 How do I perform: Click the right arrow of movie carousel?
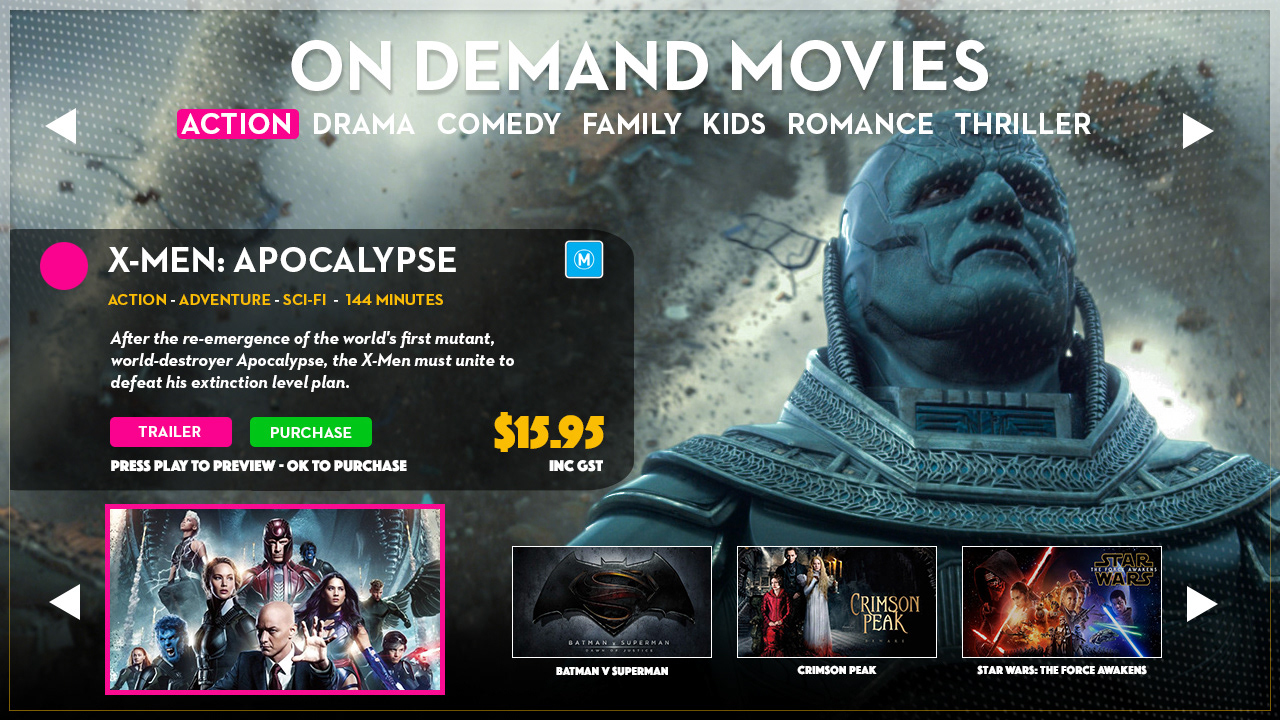[x=1202, y=603]
